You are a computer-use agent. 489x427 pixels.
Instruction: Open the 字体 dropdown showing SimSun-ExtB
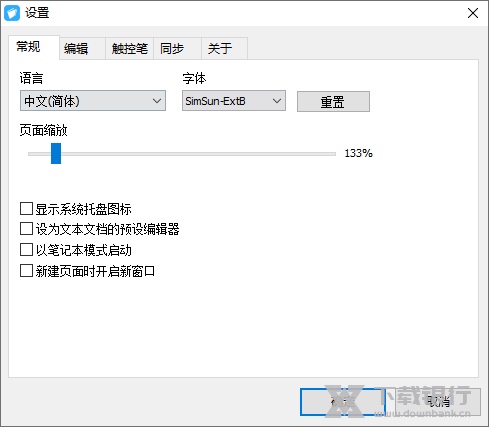pyautogui.click(x=234, y=101)
